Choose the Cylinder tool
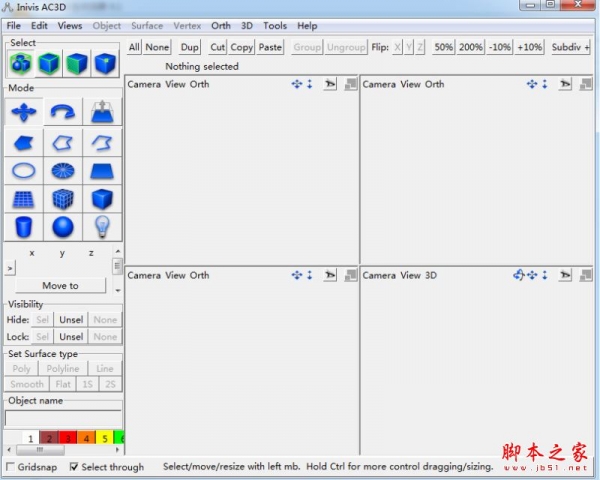 point(24,227)
